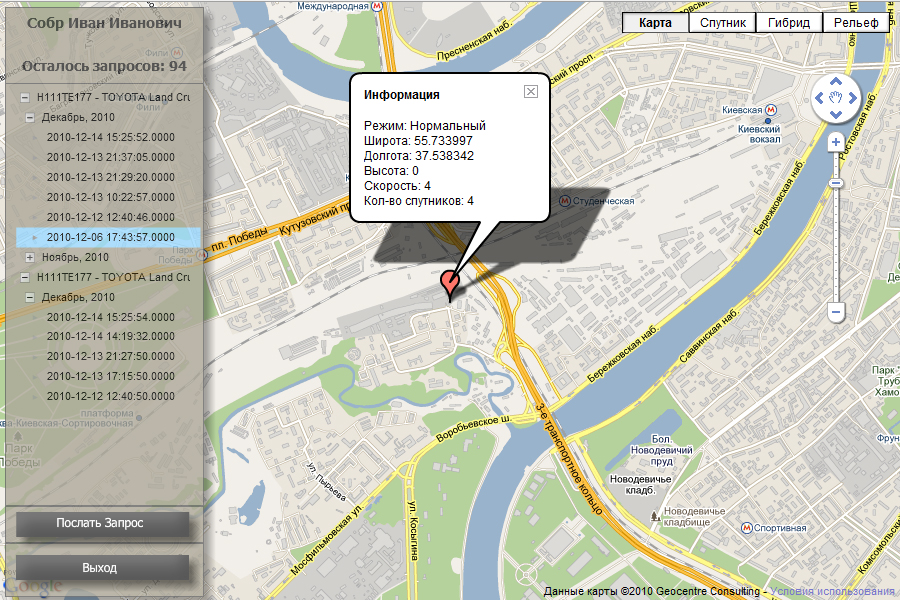Expand the Ноябрь, 2010 group

30,257
